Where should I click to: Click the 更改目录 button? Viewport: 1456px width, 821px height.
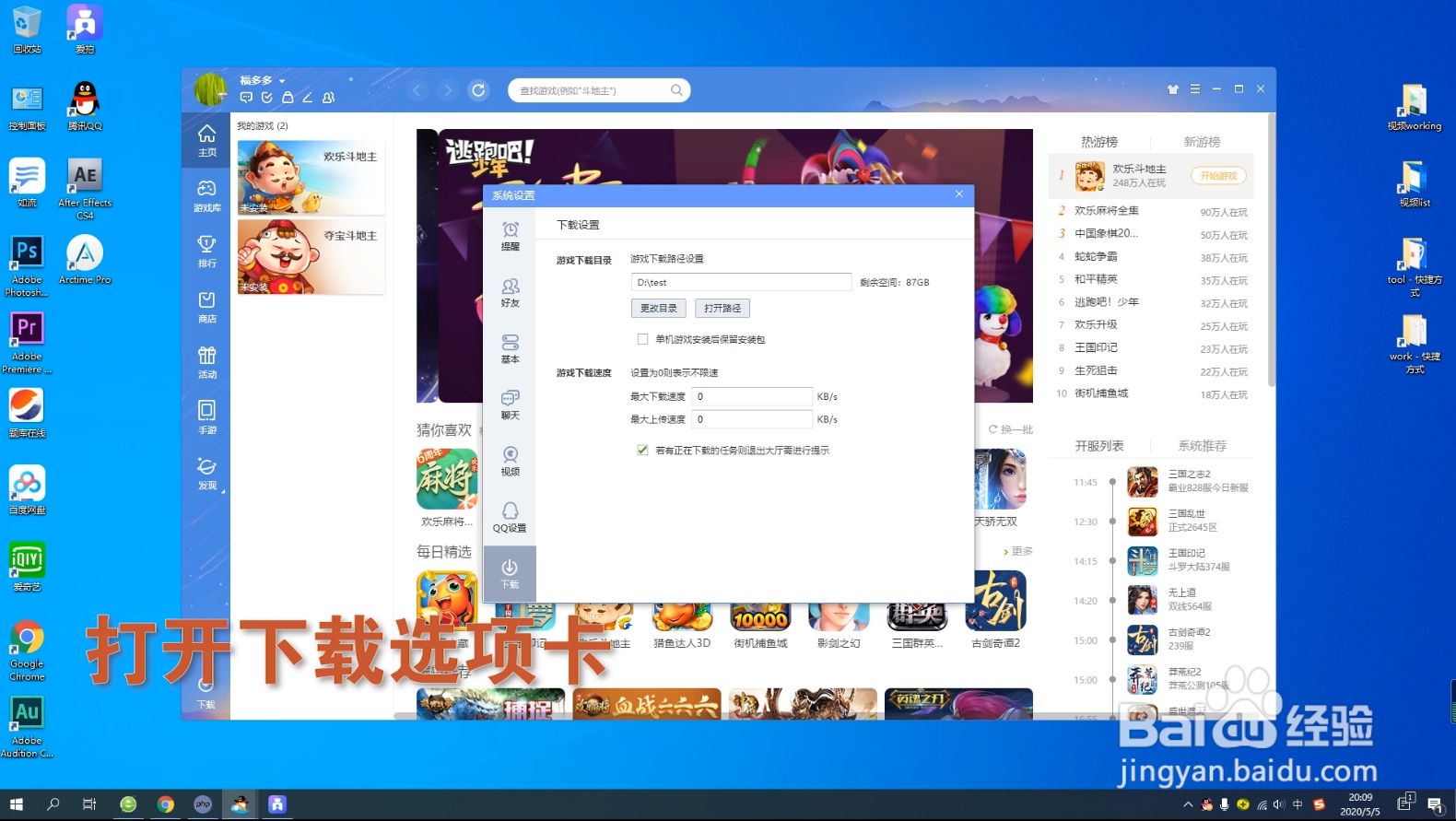[x=658, y=308]
